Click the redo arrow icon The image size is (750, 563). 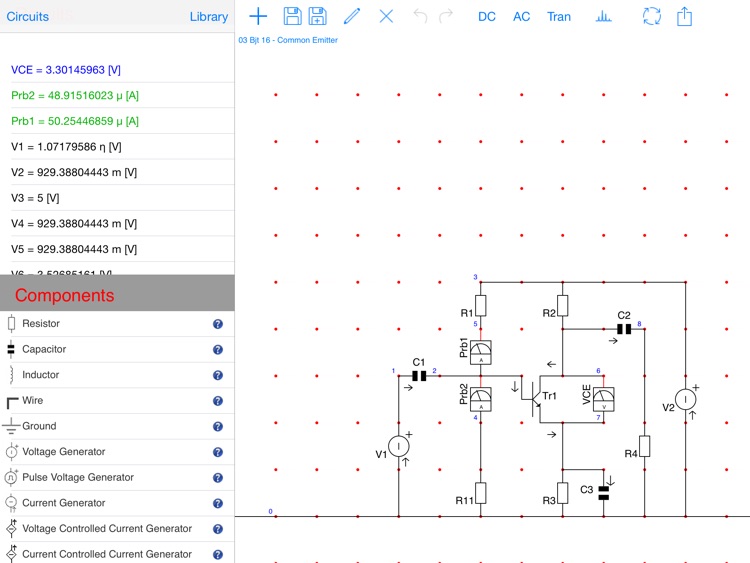446,16
